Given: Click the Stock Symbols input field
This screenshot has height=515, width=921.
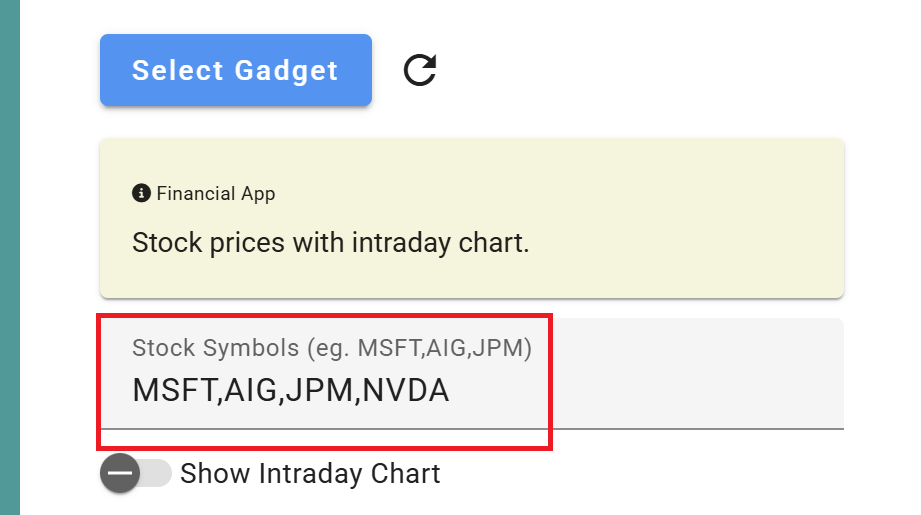Looking at the screenshot, I should (470, 374).
